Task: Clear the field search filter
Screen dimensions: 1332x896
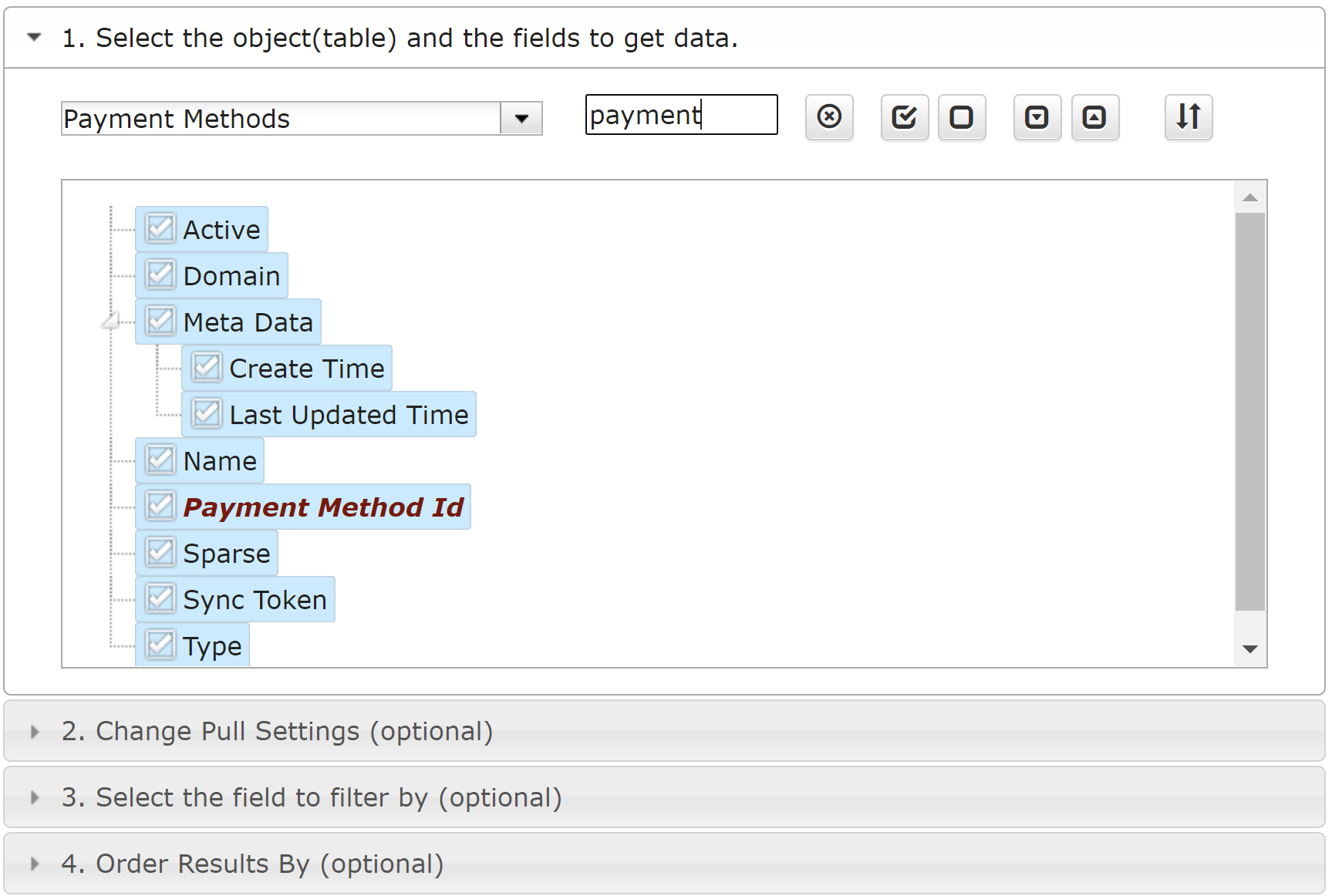Action: 829,117
